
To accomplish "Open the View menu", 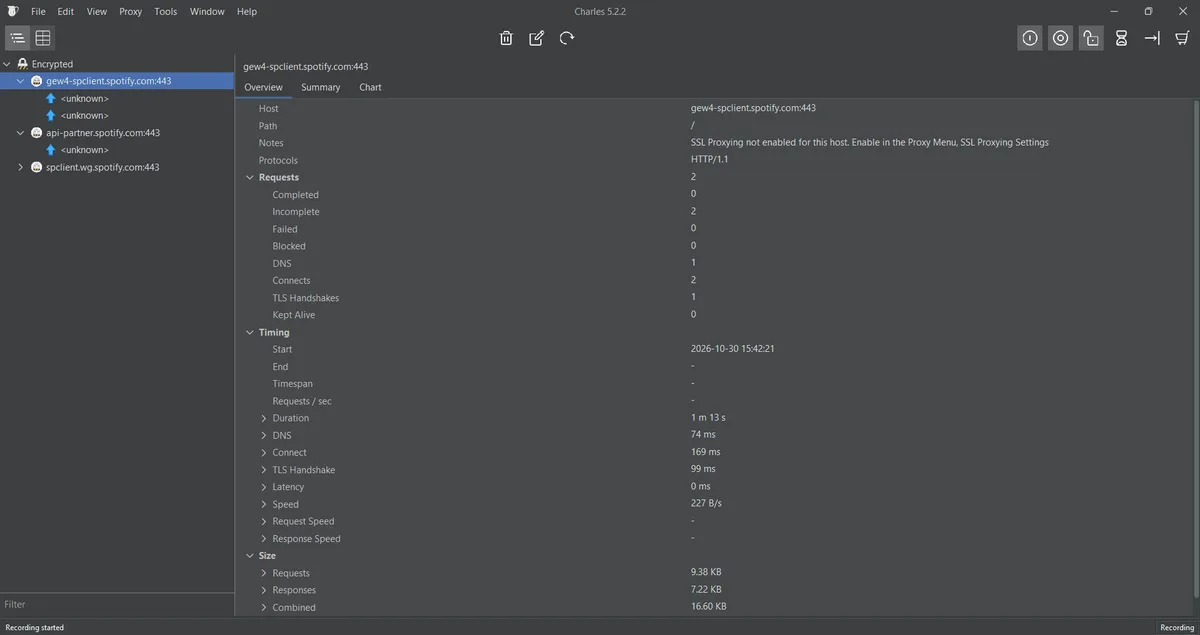I will coord(97,12).
